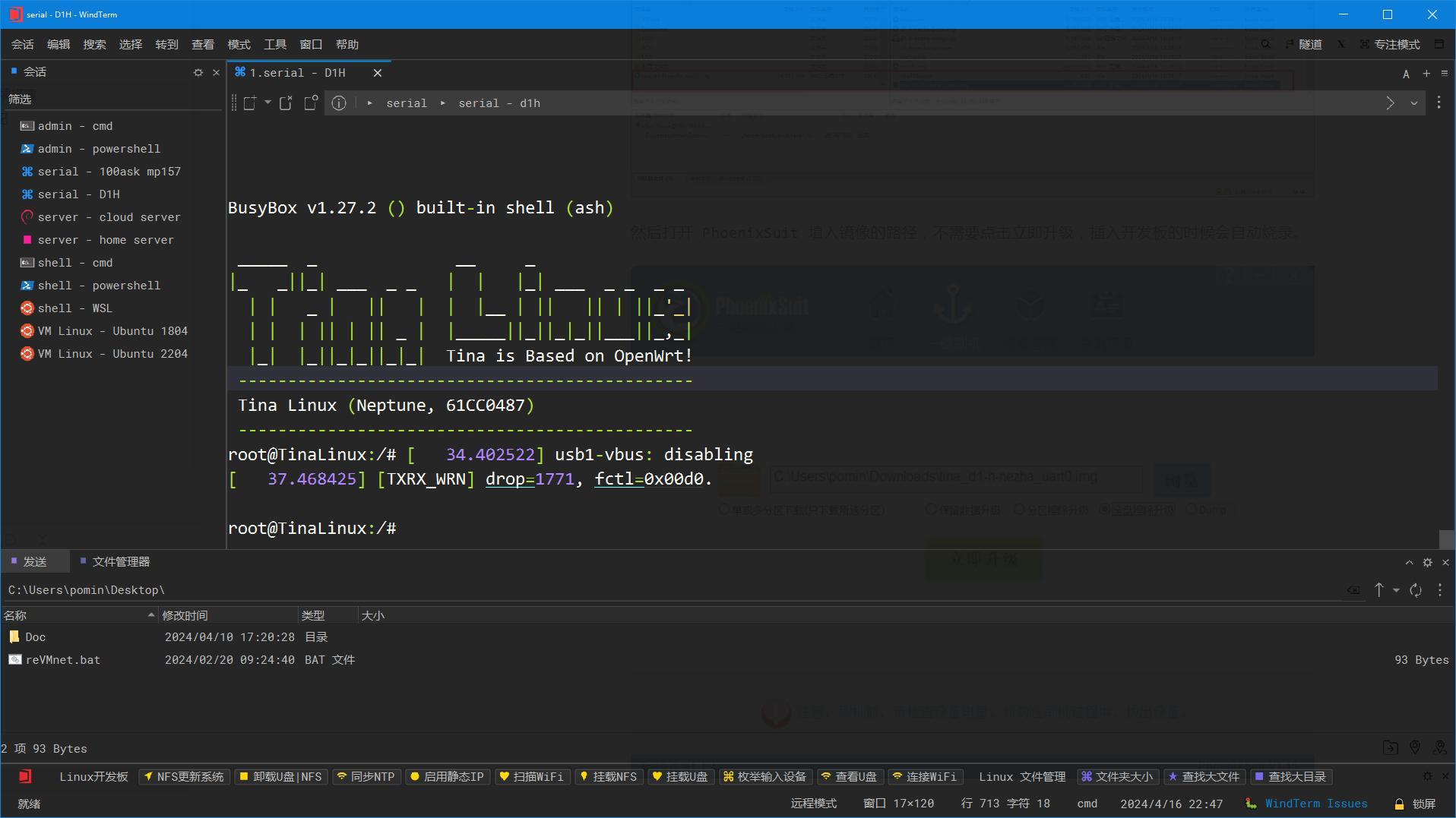The height and width of the screenshot is (818, 1456).
Task: Select the Doc folder row
Action: click(x=728, y=637)
